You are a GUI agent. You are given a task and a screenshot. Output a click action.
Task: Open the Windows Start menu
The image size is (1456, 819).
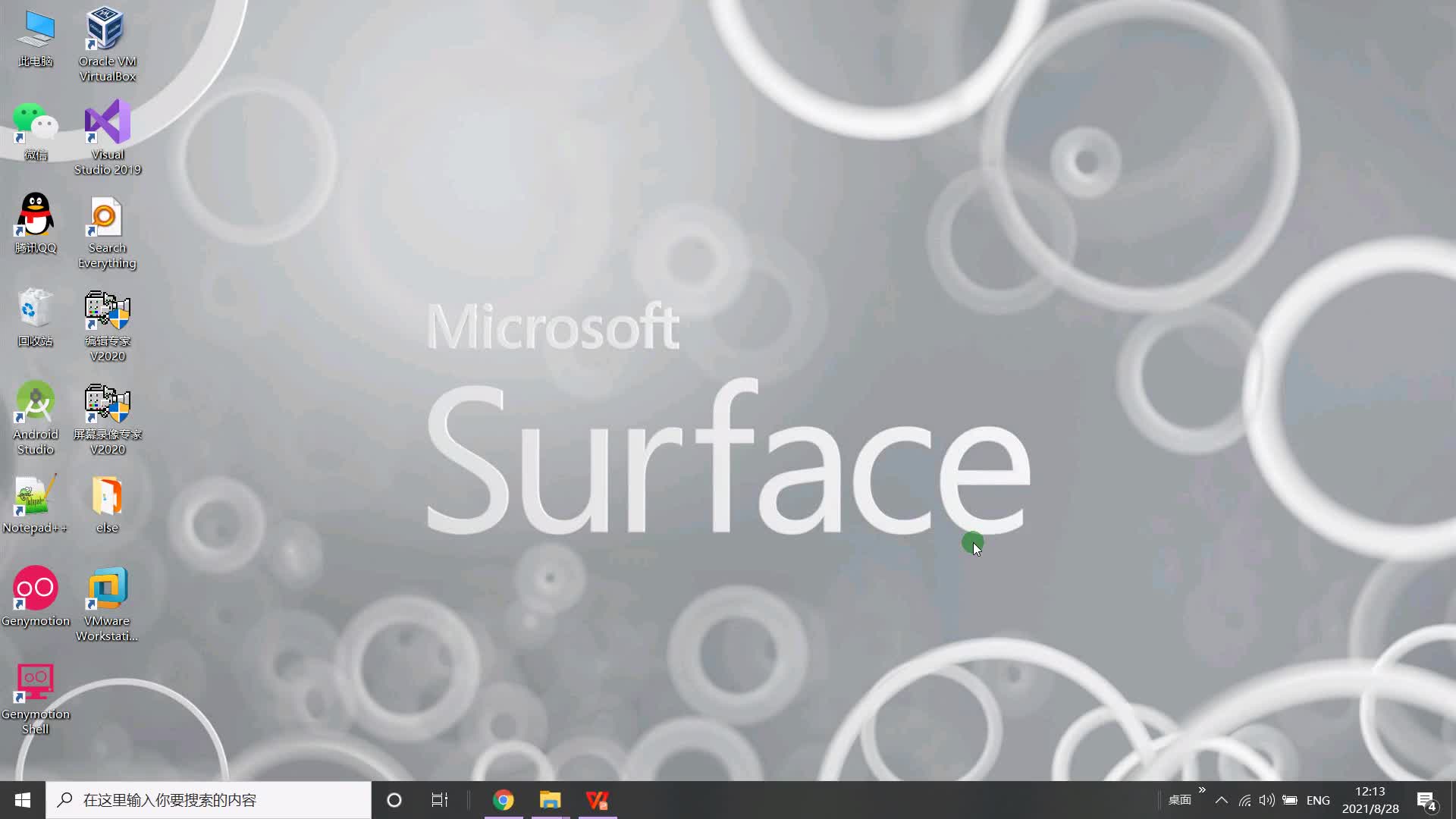pyautogui.click(x=23, y=800)
